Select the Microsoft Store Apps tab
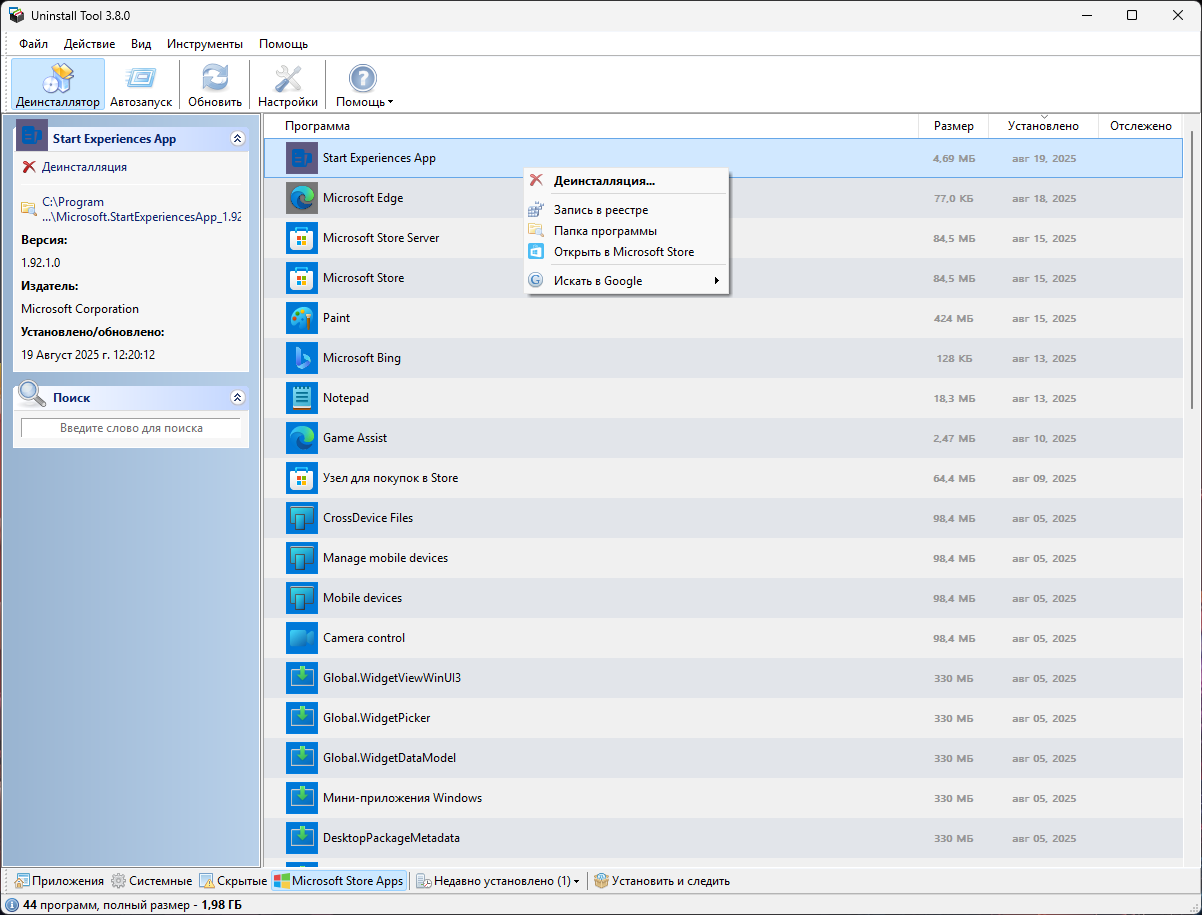1202x915 pixels. pos(339,881)
